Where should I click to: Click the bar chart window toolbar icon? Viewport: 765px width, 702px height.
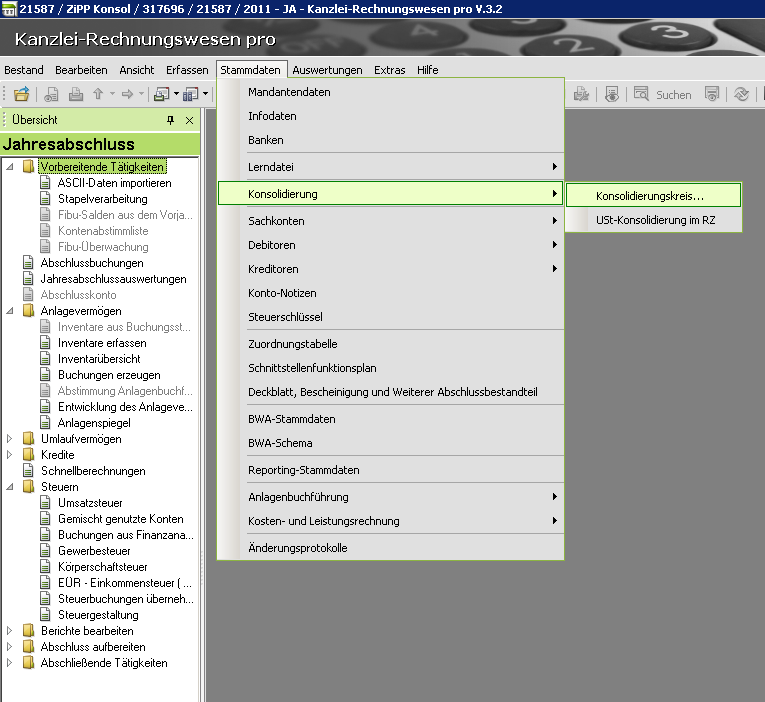190,94
